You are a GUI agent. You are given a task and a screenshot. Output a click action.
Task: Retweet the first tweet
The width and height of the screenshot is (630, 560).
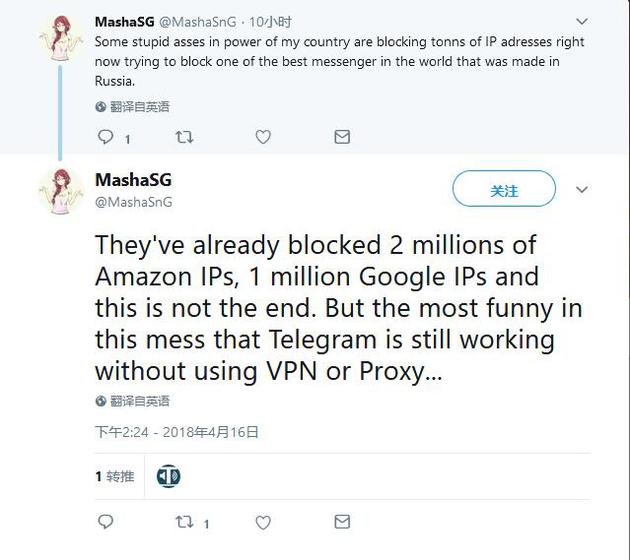pos(184,137)
